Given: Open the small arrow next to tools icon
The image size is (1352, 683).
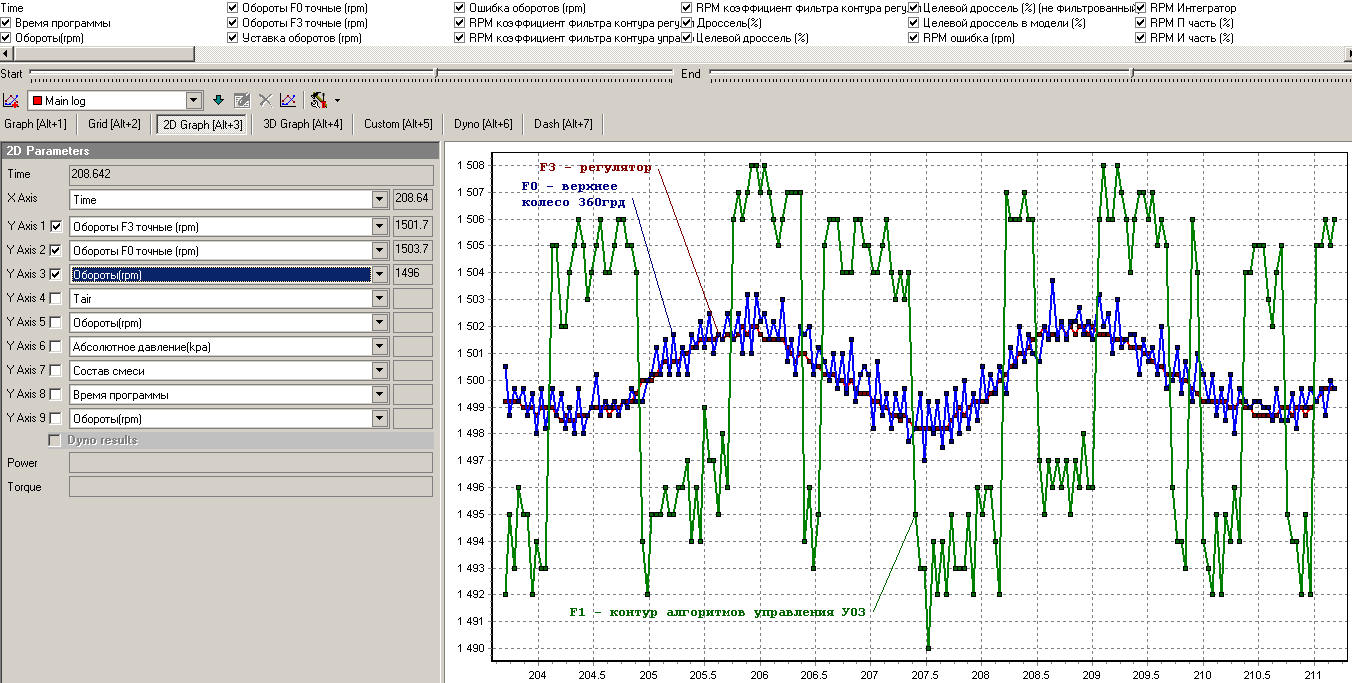Looking at the screenshot, I should (x=337, y=101).
